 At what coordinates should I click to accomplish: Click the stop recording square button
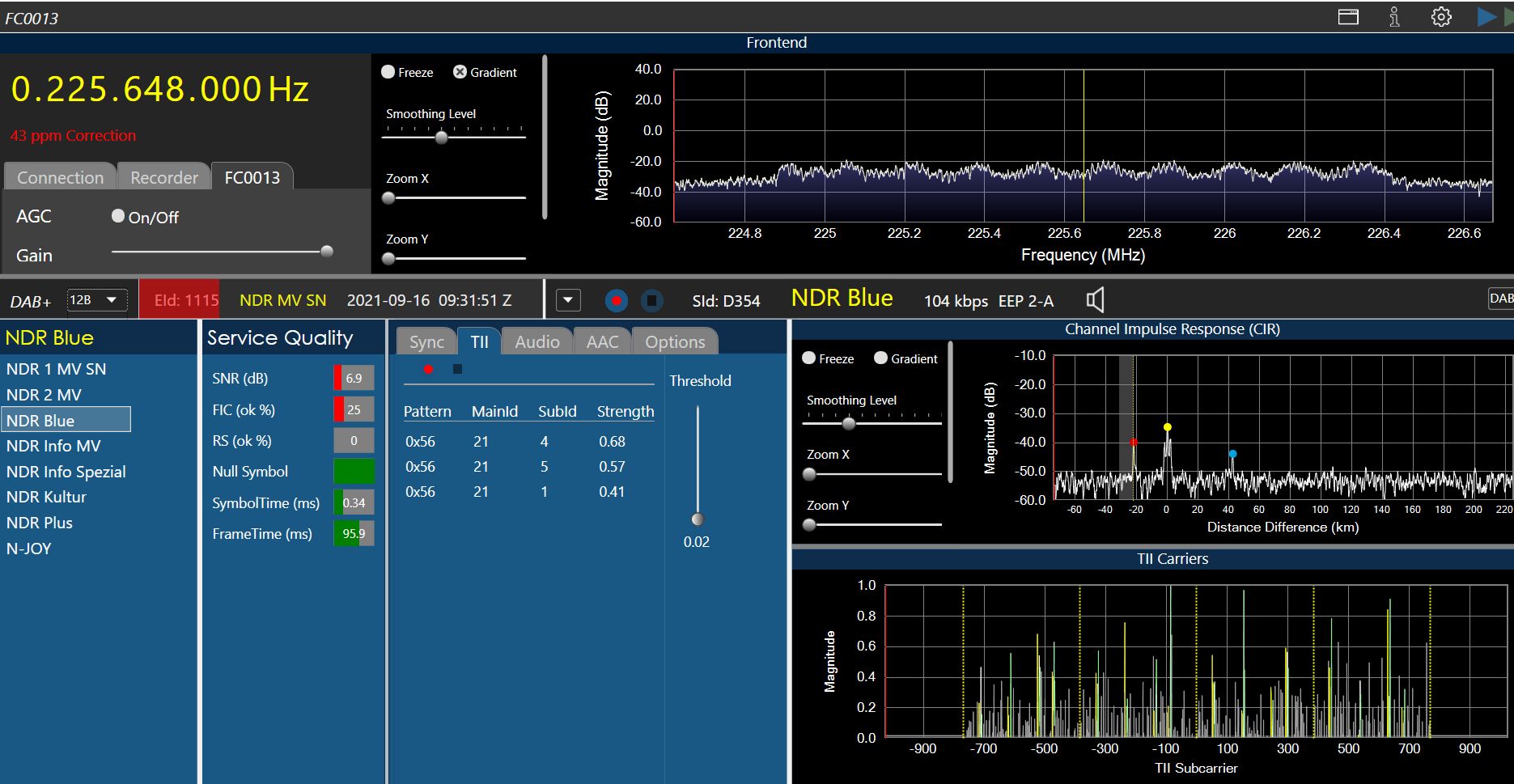click(x=651, y=301)
